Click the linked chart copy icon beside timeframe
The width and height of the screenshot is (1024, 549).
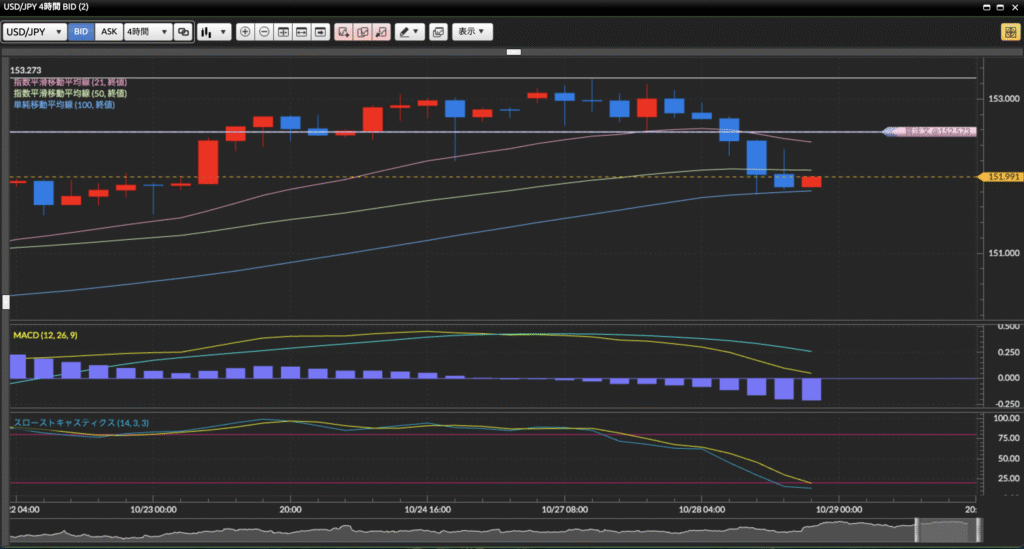tap(183, 32)
